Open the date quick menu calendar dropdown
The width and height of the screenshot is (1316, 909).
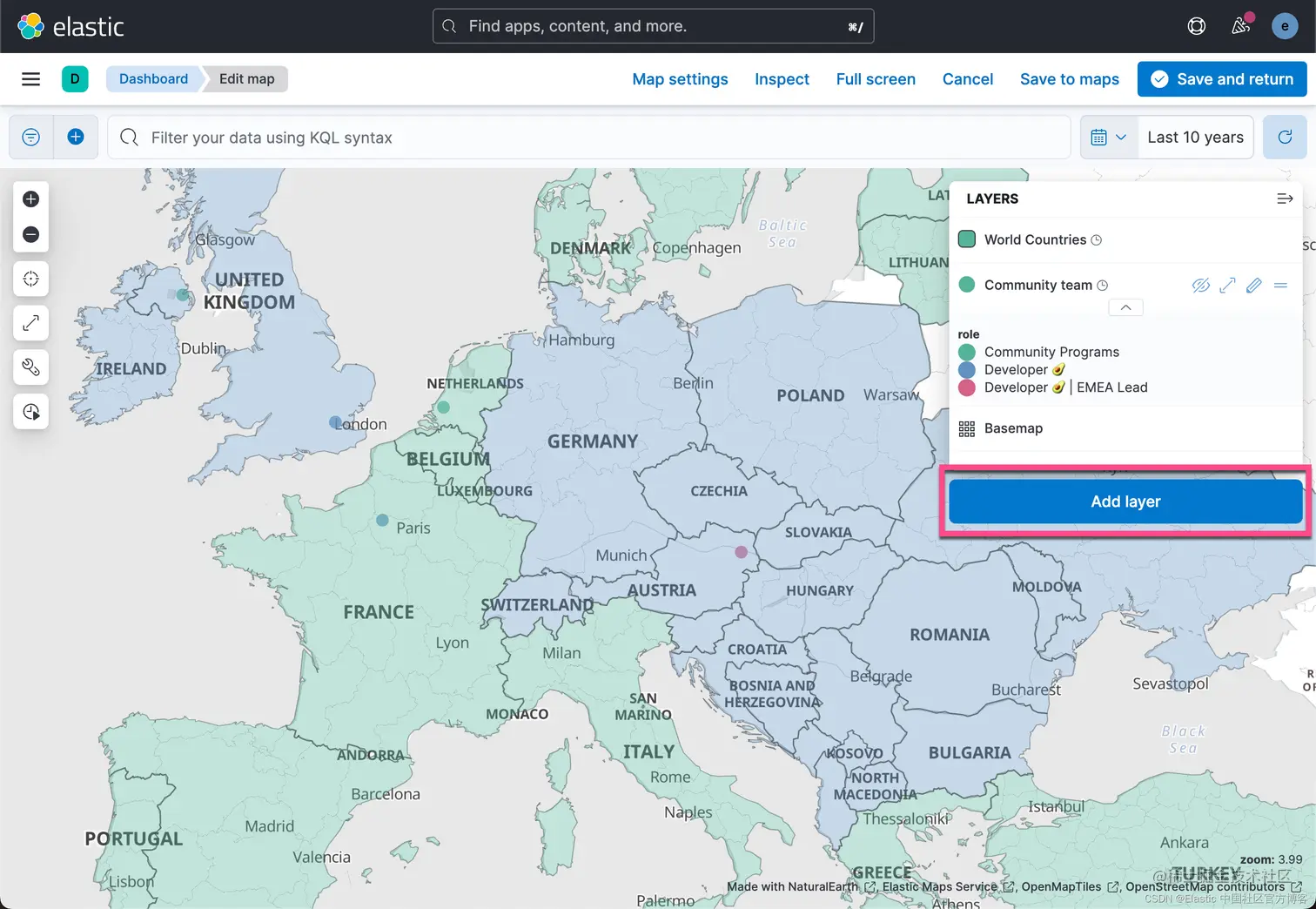click(x=1109, y=138)
